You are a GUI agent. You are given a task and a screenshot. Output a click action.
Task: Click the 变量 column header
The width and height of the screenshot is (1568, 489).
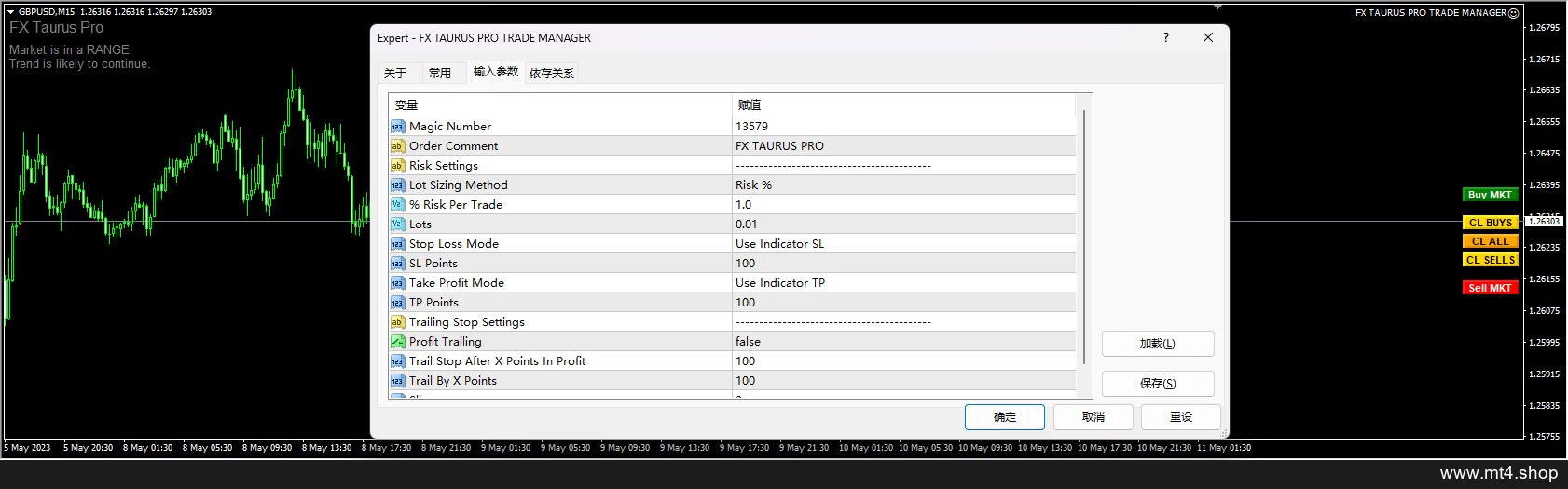[560, 105]
